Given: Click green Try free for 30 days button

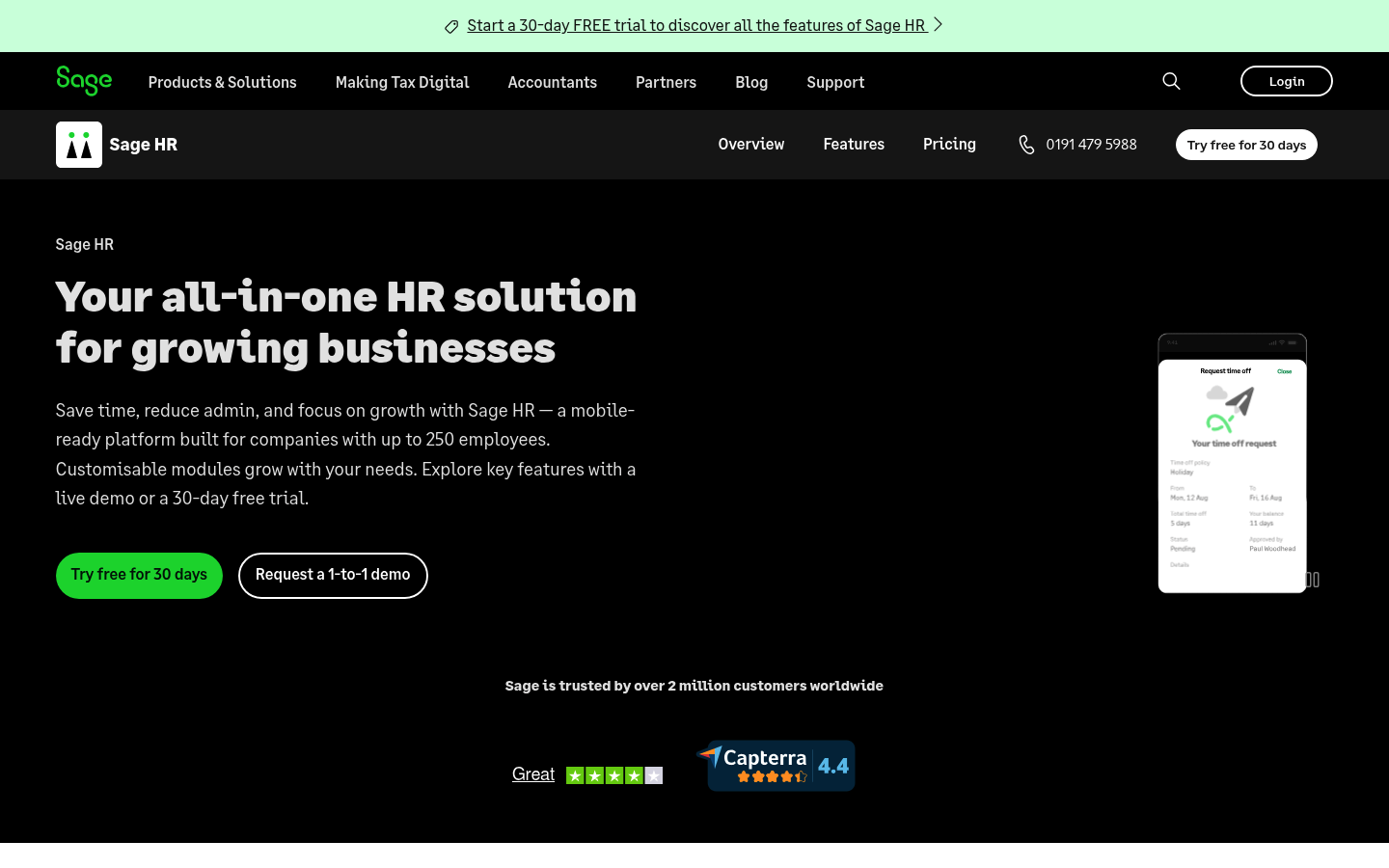Looking at the screenshot, I should 139,576.
